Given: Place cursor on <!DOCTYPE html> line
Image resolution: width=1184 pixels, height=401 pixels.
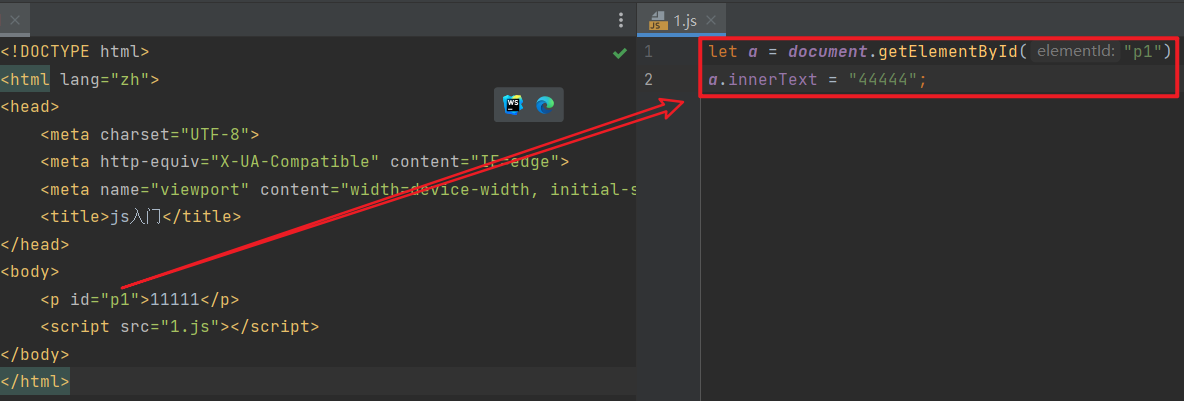Looking at the screenshot, I should 75,52.
